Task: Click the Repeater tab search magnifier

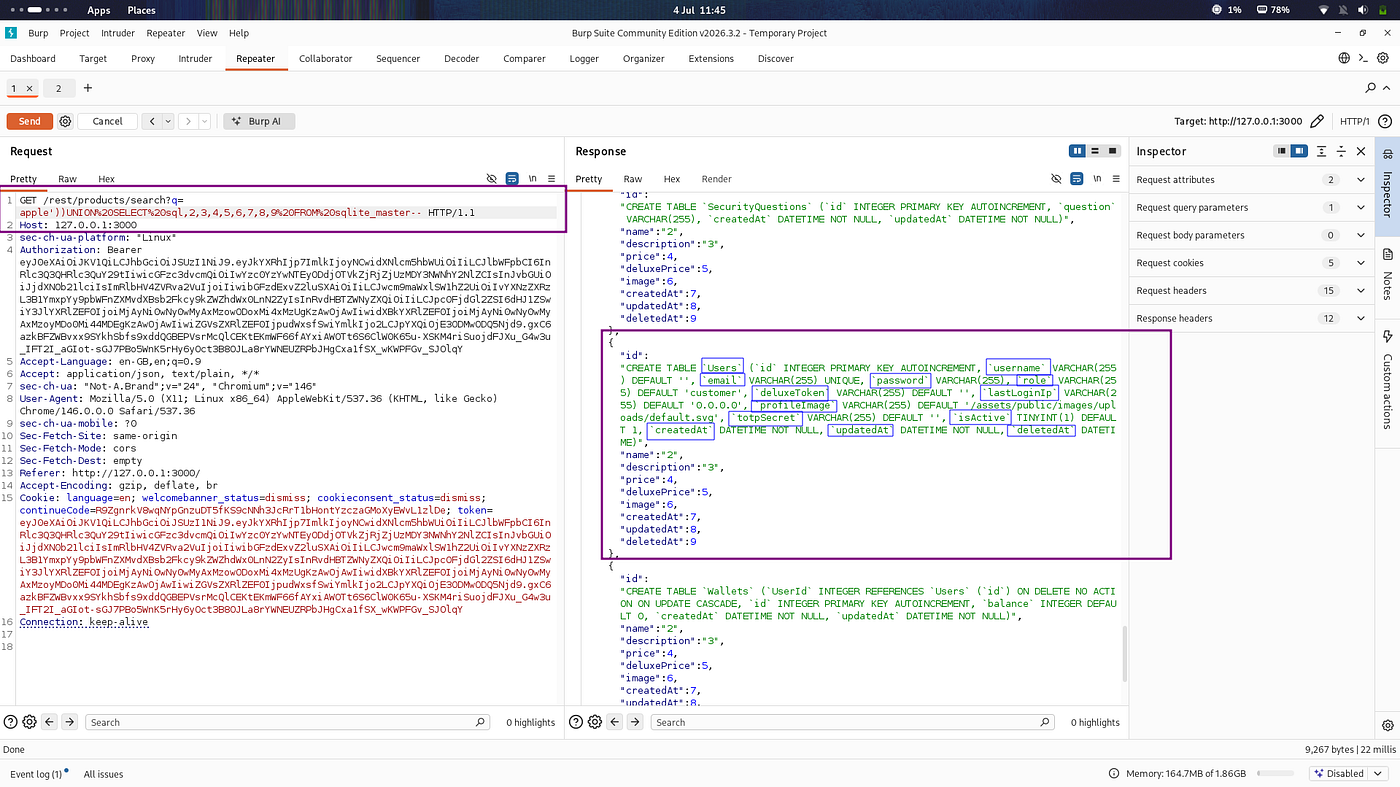Action: [x=1371, y=88]
